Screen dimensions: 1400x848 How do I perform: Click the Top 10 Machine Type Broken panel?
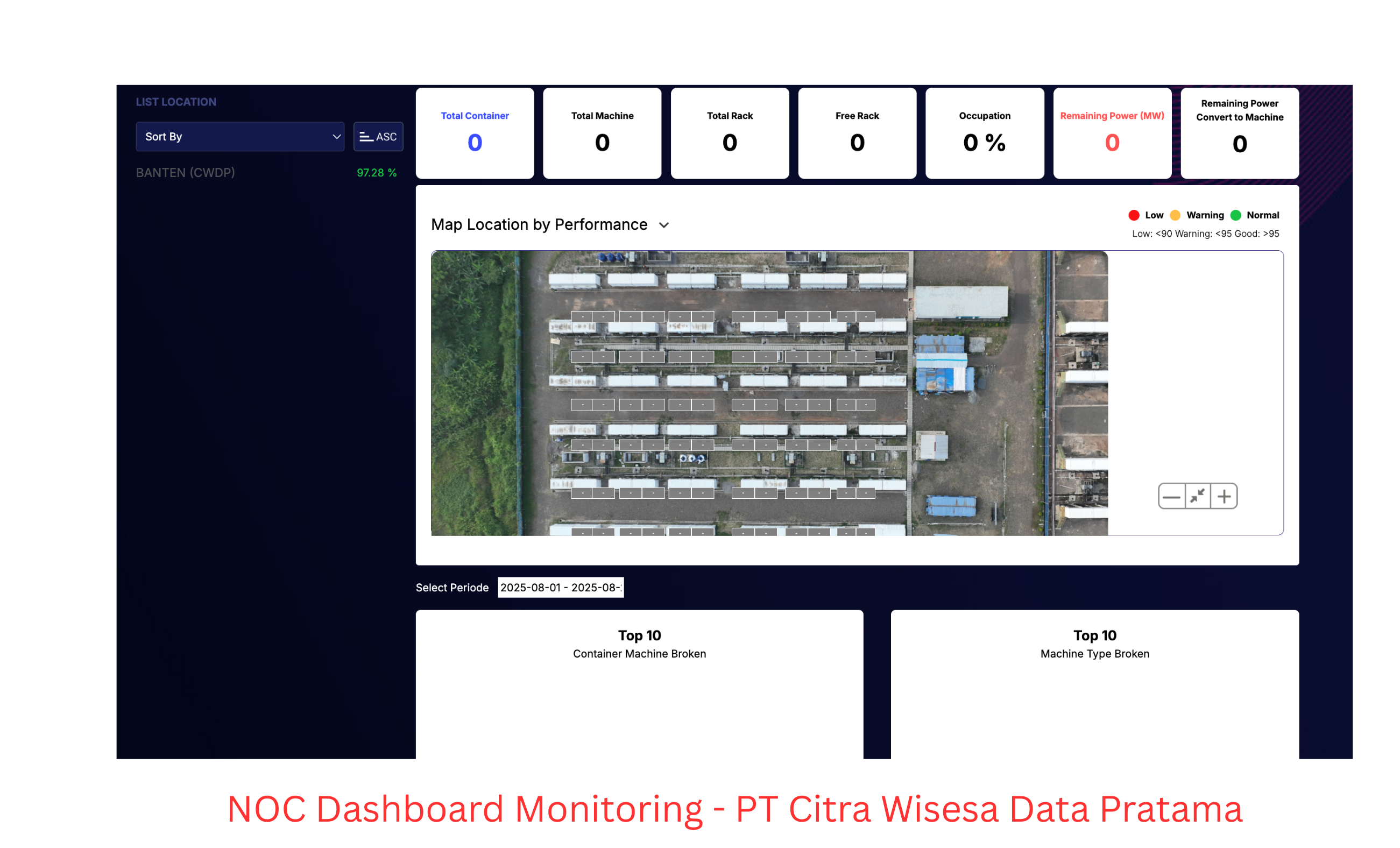(1094, 682)
